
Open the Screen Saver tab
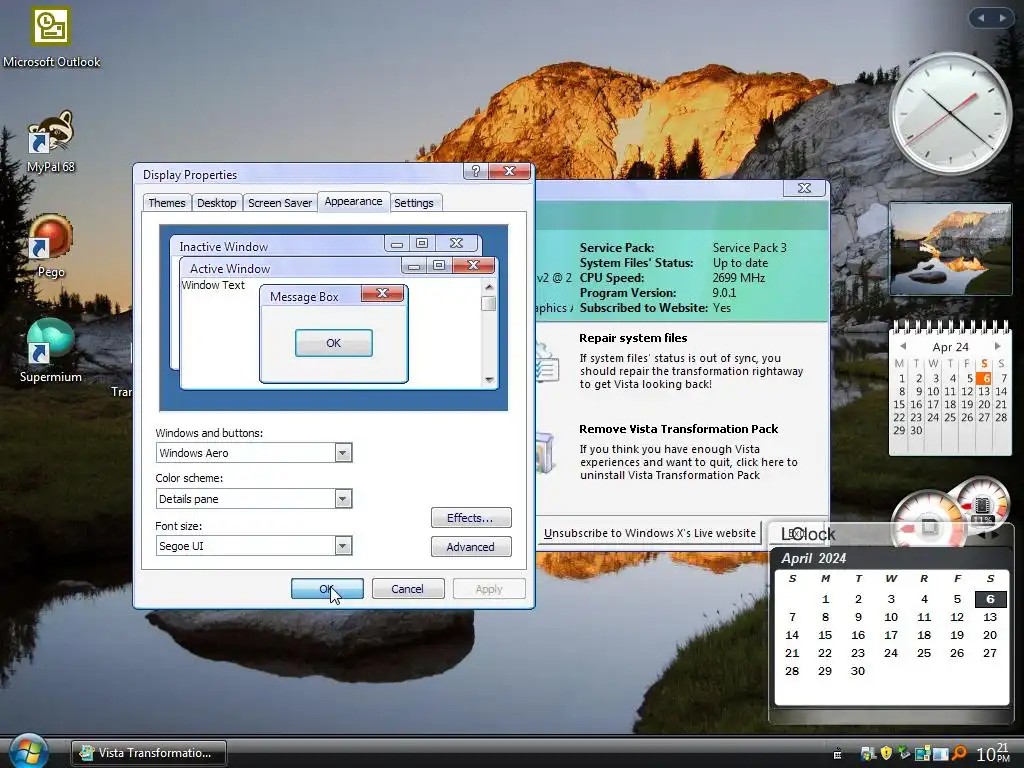pos(280,203)
